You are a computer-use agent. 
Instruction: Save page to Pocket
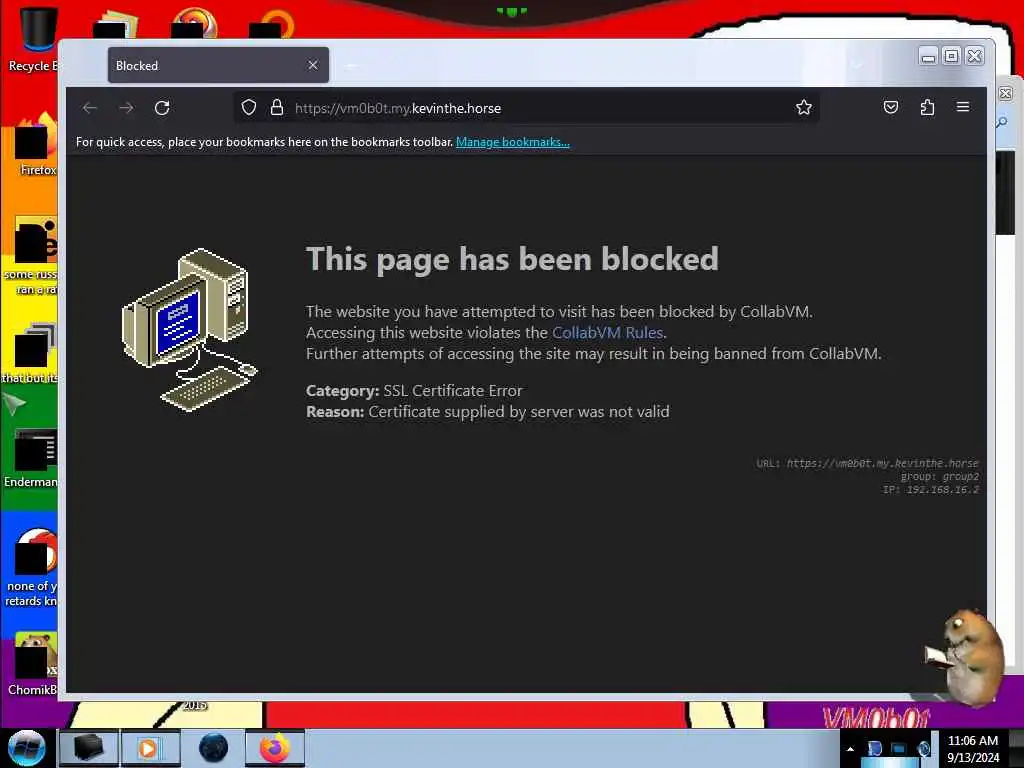point(891,107)
